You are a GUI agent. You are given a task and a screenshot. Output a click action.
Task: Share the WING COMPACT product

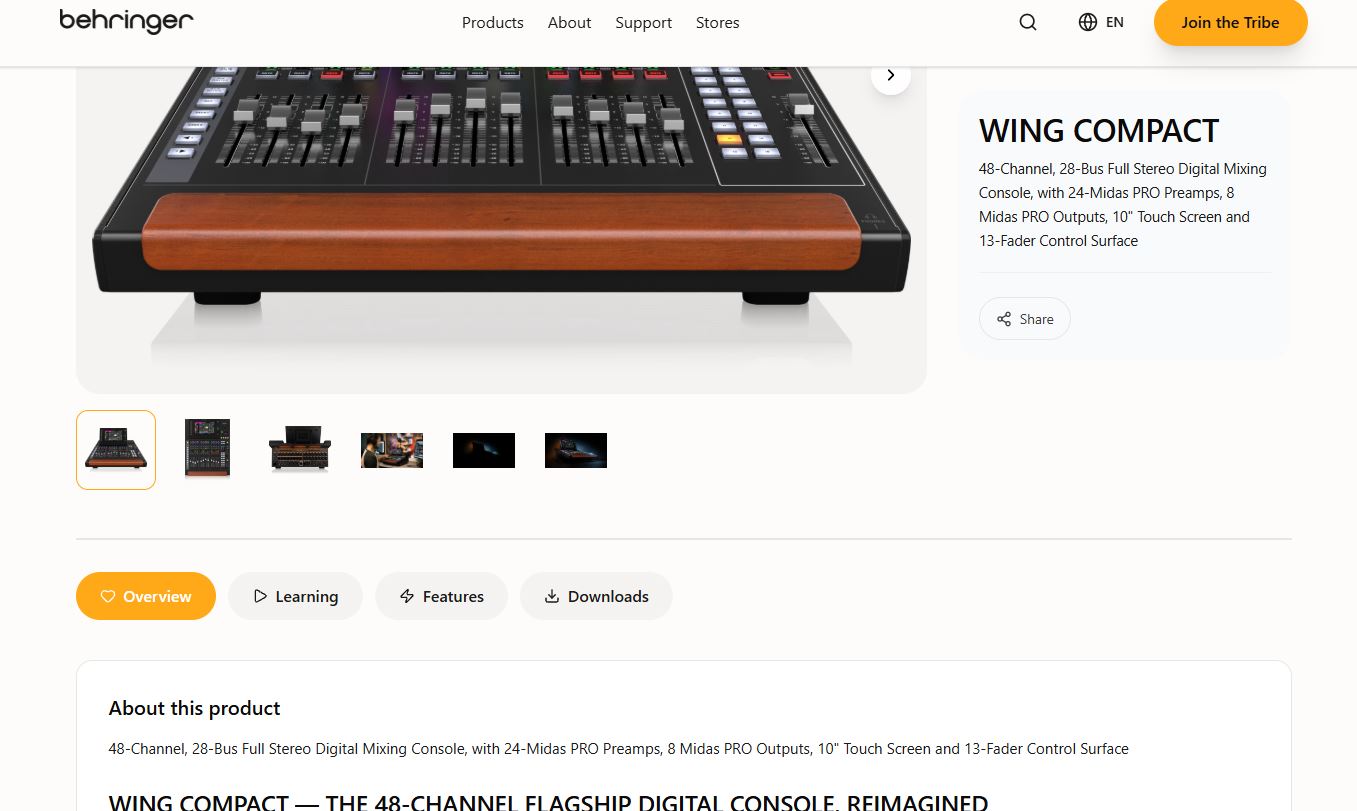1024,319
